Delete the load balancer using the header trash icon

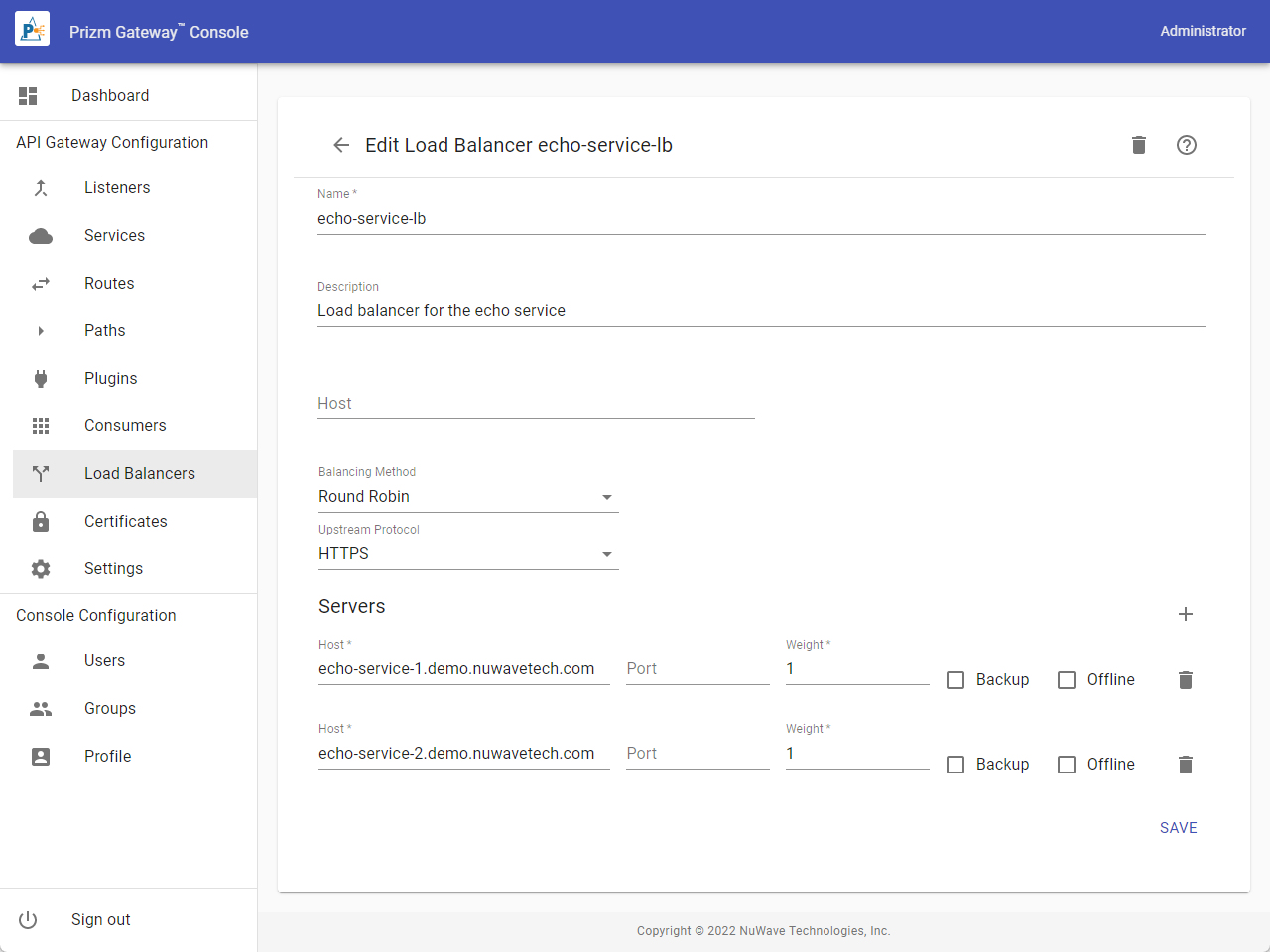click(x=1138, y=145)
